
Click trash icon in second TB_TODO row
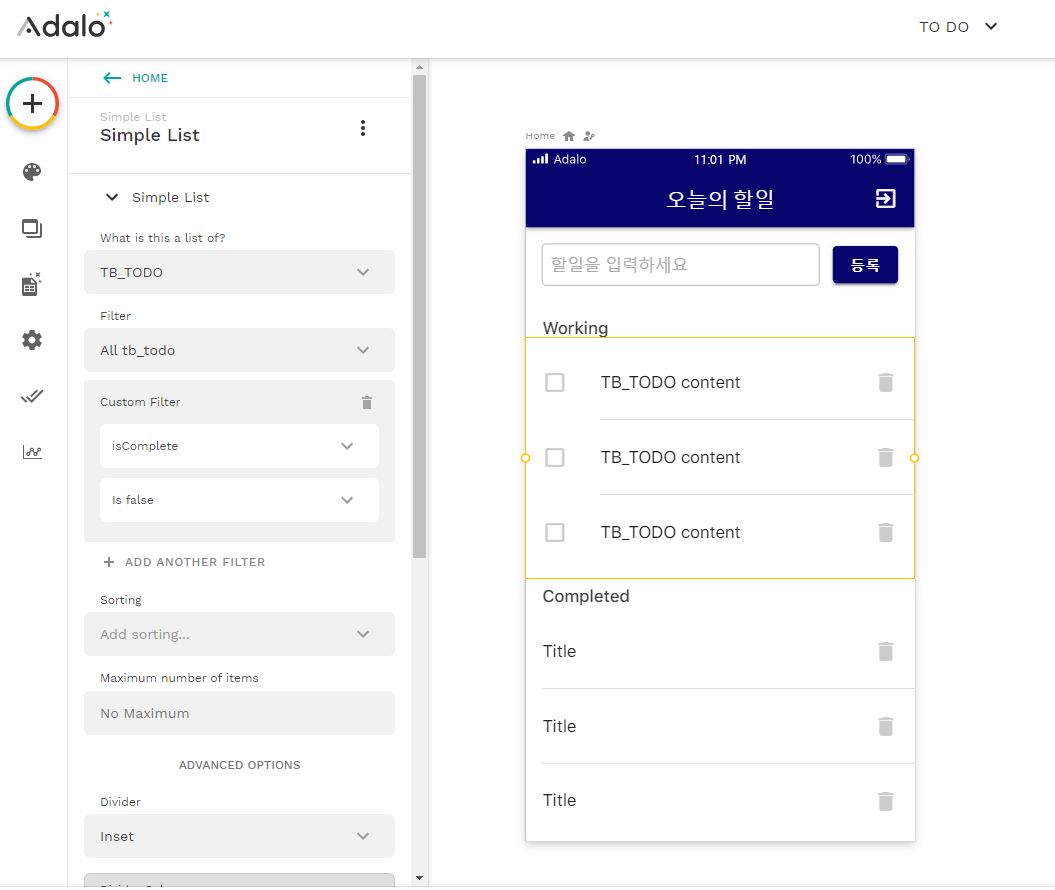(885, 458)
